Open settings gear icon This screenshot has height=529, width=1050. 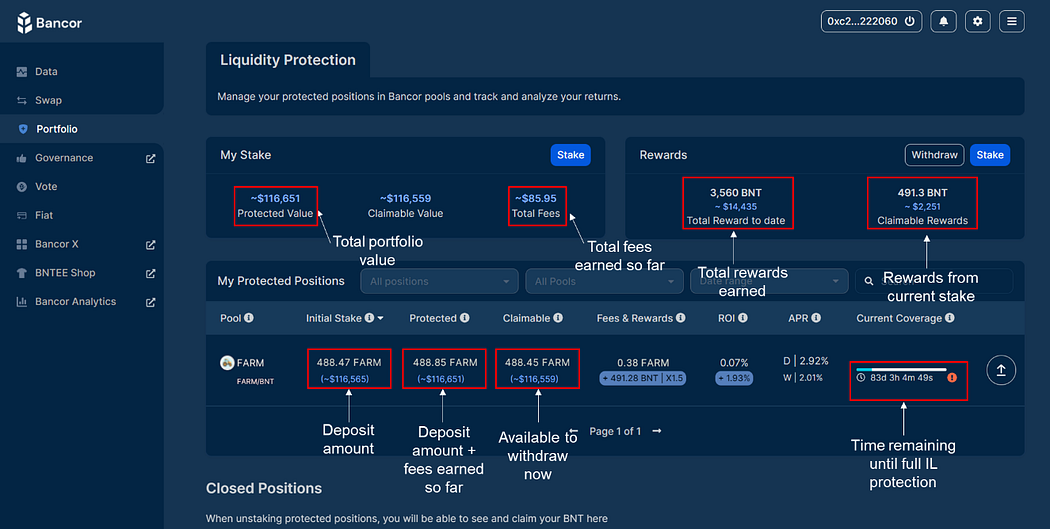[x=978, y=21]
